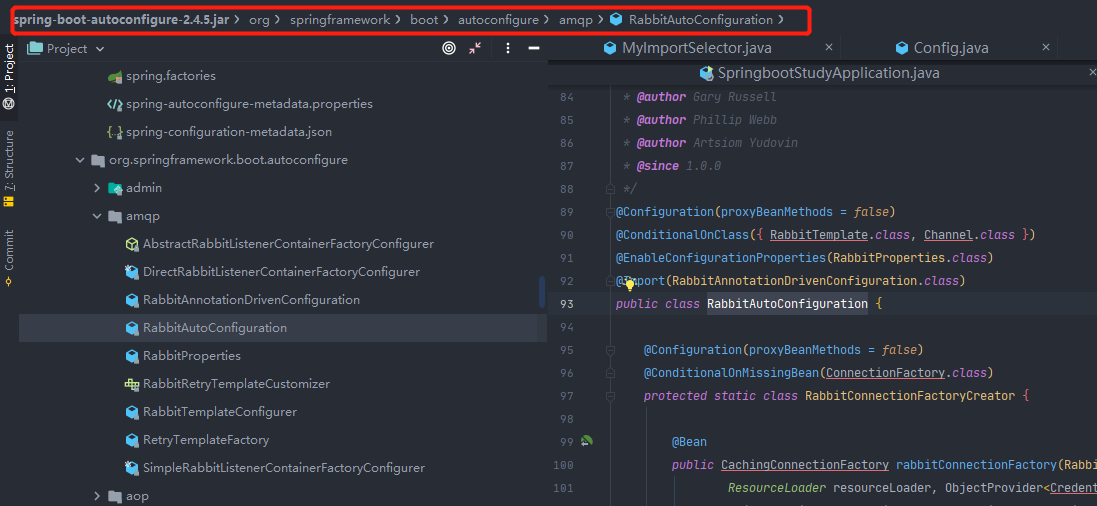Image resolution: width=1097 pixels, height=506 pixels.
Task: Click the Collapse All icon in Project panel
Action: click(x=475, y=48)
